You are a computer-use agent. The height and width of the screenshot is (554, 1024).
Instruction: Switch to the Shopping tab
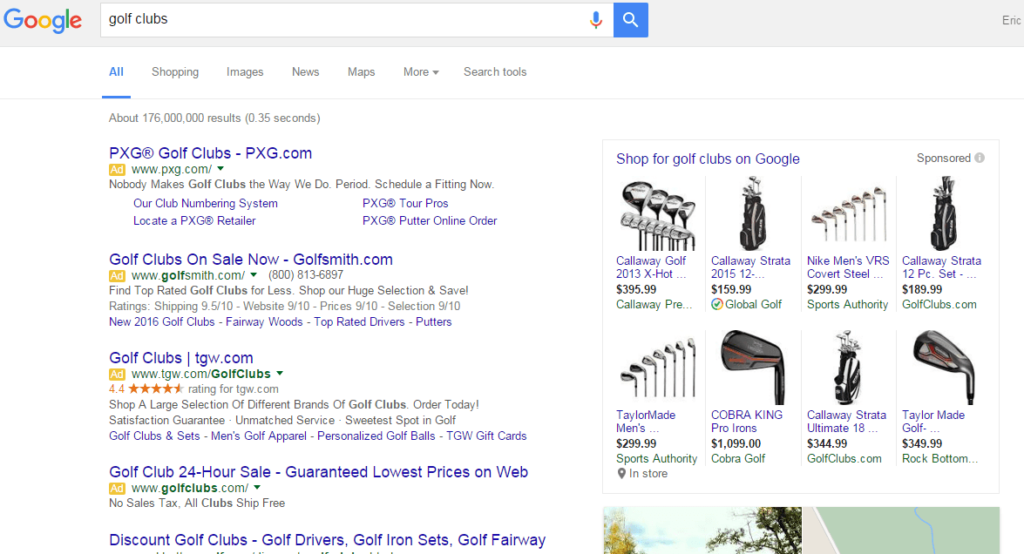[x=175, y=72]
